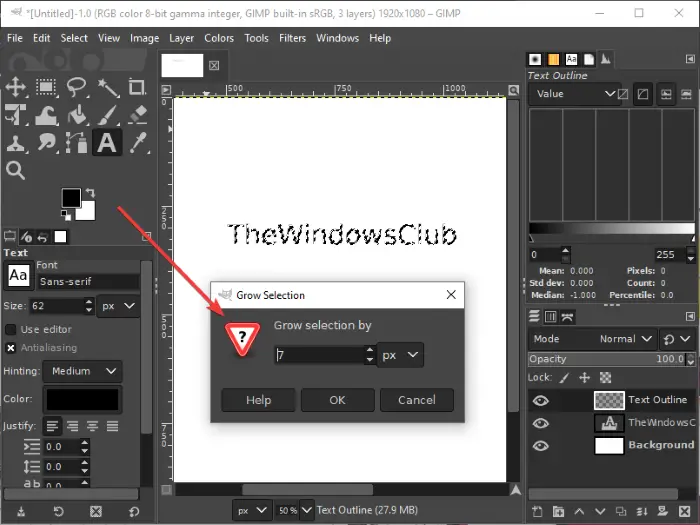The height and width of the screenshot is (525, 700).
Task: Toggle the Antialiasing checkbox
Action: [11, 348]
